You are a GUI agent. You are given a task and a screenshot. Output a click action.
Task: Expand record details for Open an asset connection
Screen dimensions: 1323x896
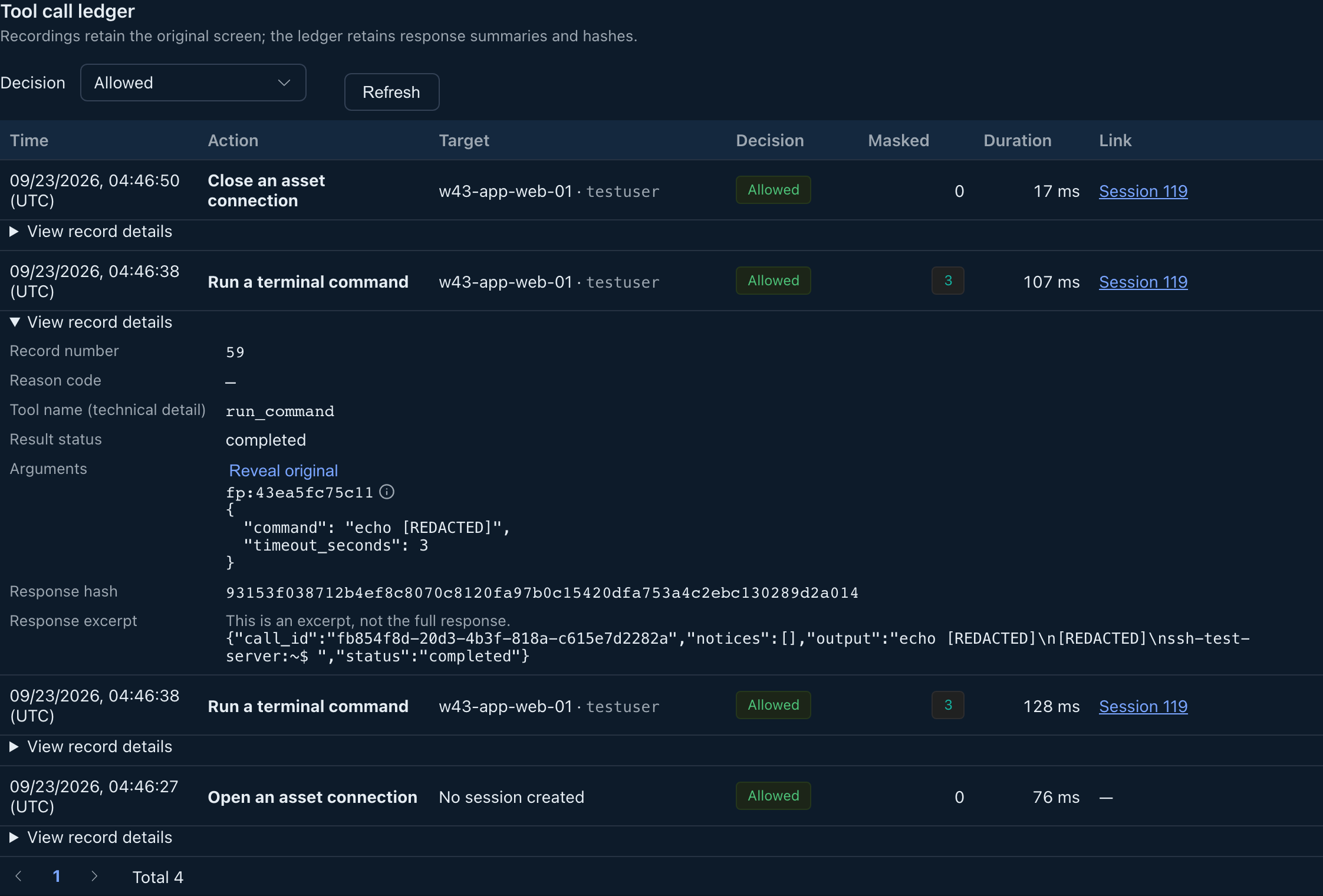point(91,837)
